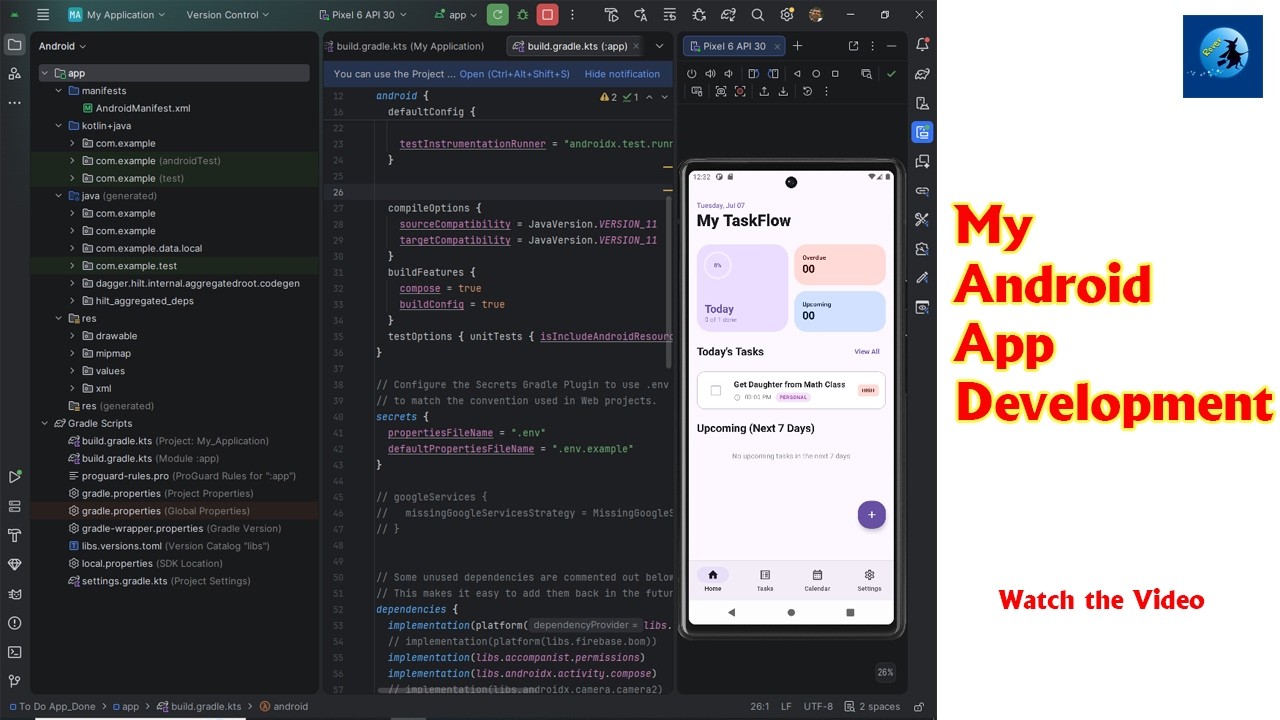This screenshot has width=1280, height=720.
Task: Click the UTF-8 encoding in status bar
Action: pyautogui.click(x=817, y=706)
